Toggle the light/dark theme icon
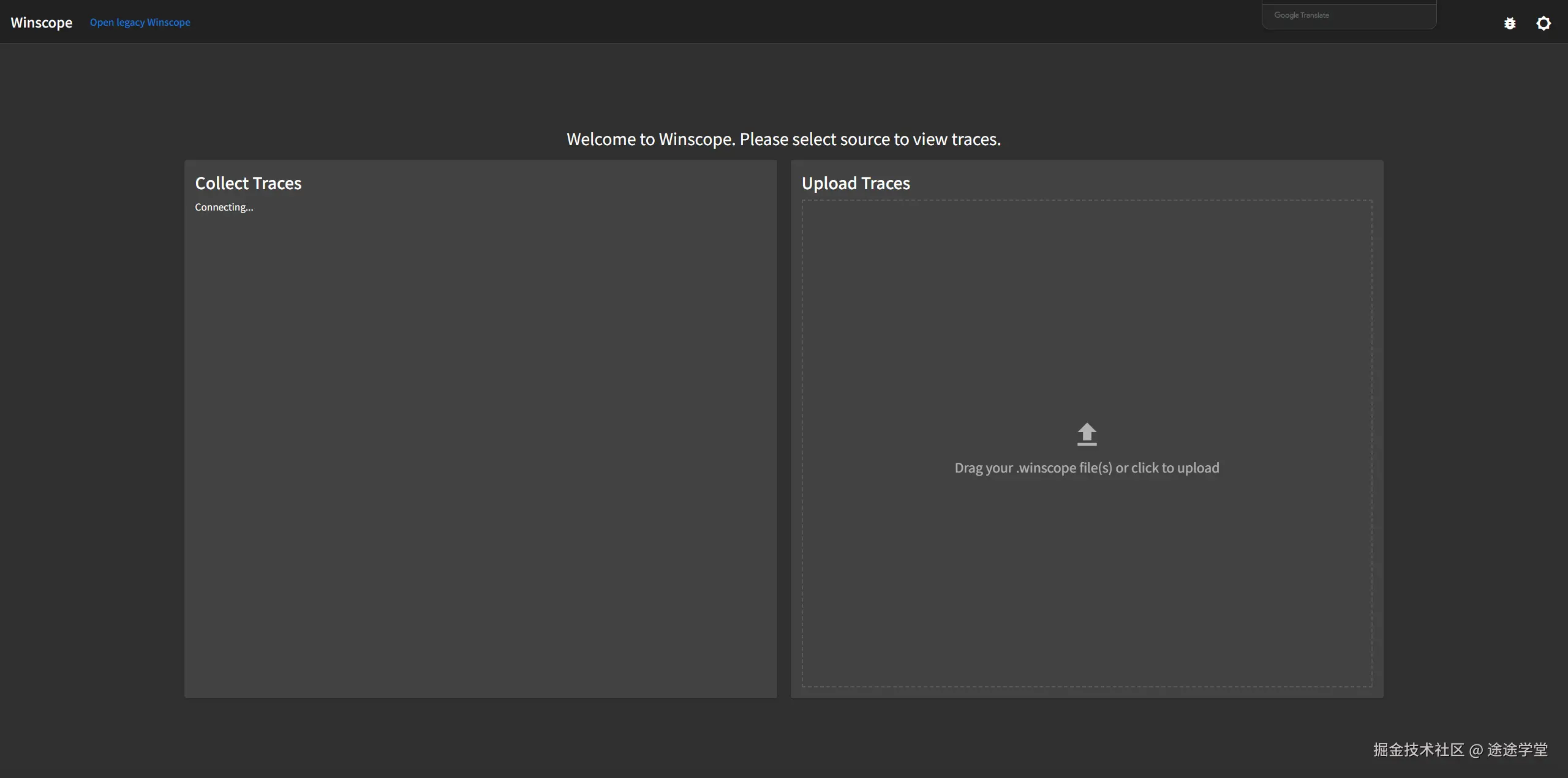Screen dimensions: 1568x778 (1543, 23)
